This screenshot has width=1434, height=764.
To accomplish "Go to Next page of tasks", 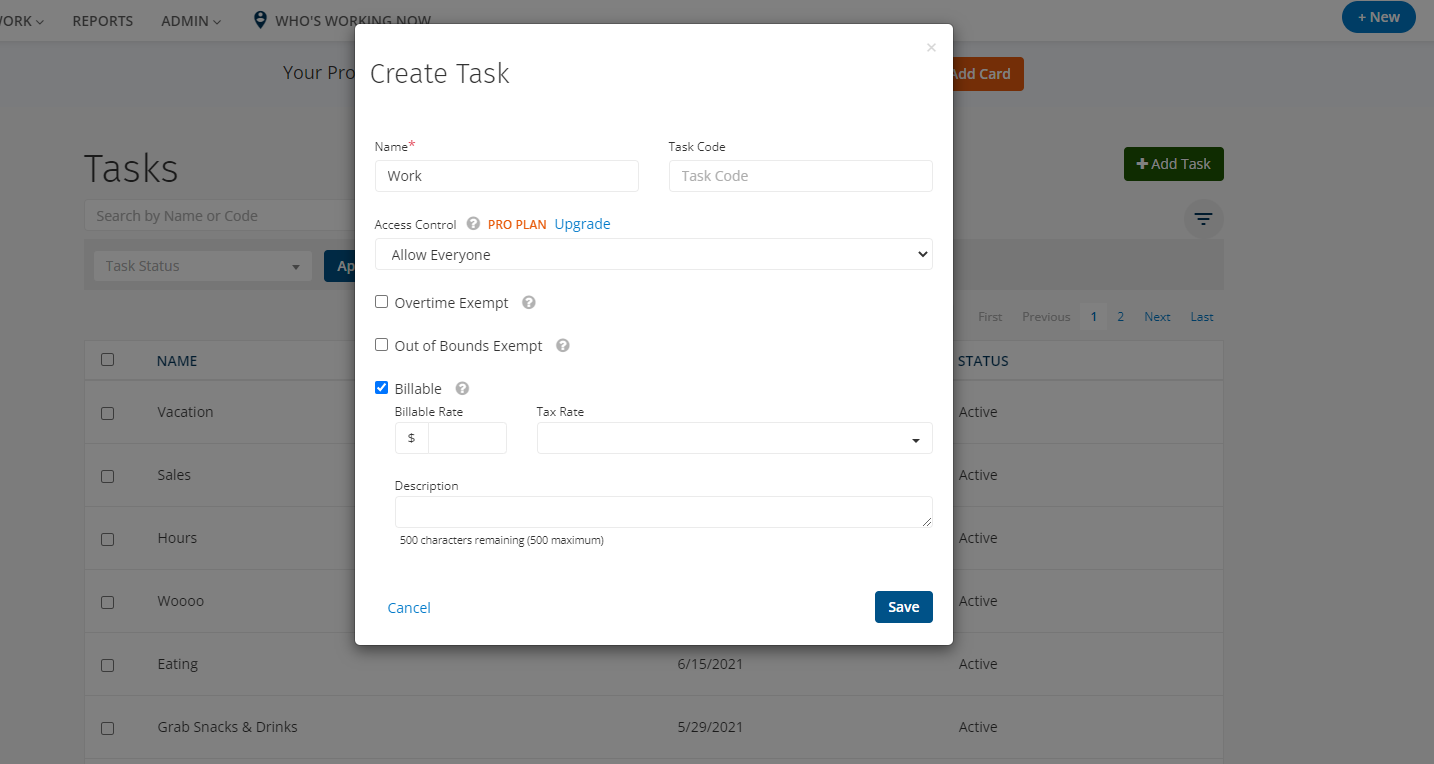I will click(x=1157, y=317).
